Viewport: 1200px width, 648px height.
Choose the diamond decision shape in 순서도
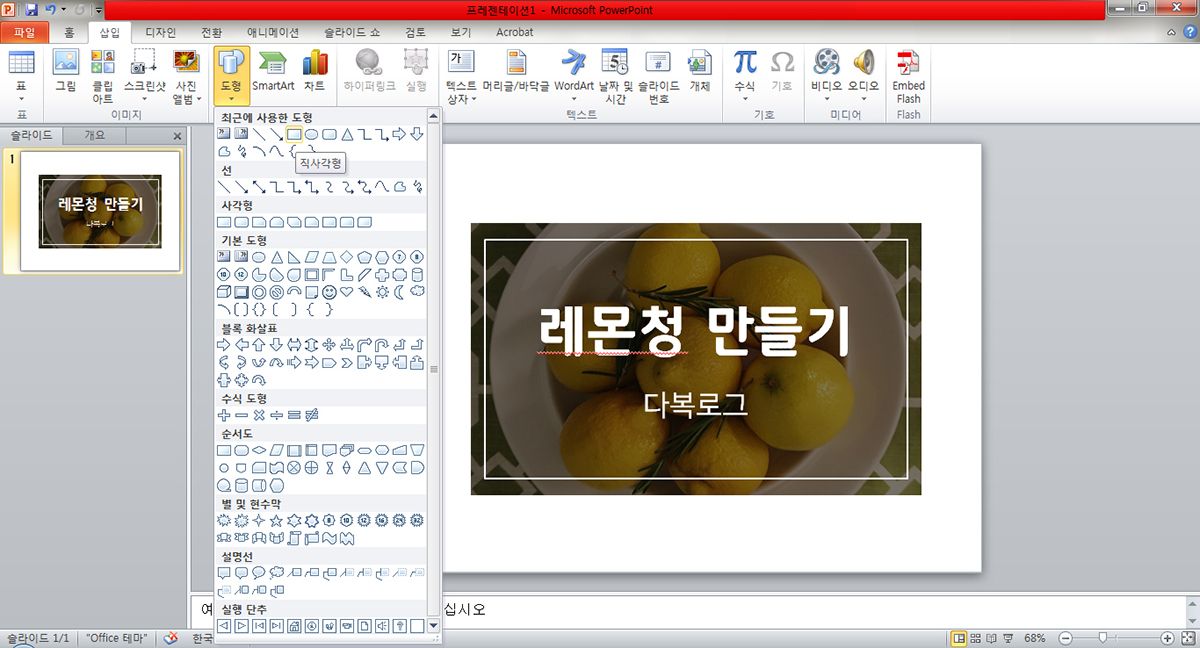[x=259, y=450]
